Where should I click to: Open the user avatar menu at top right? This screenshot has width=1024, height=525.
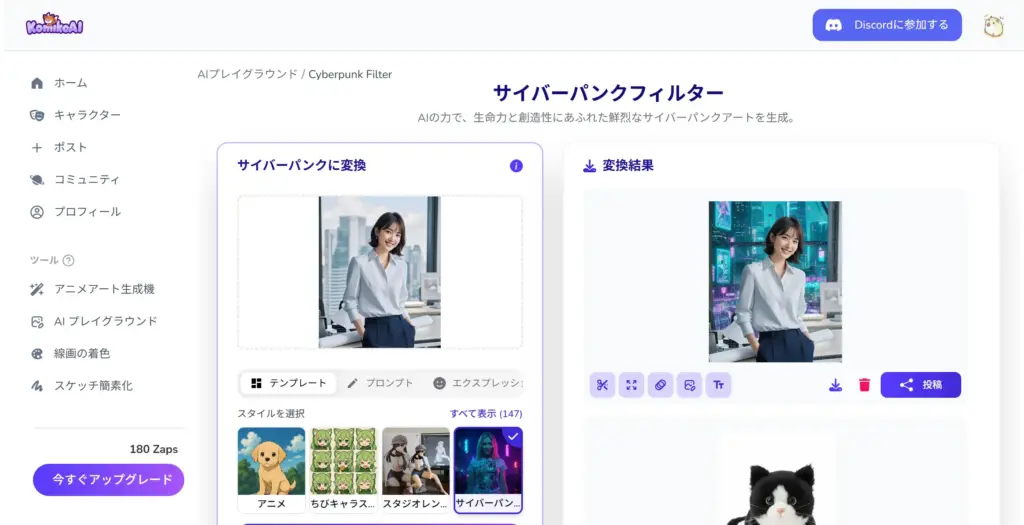(x=993, y=26)
